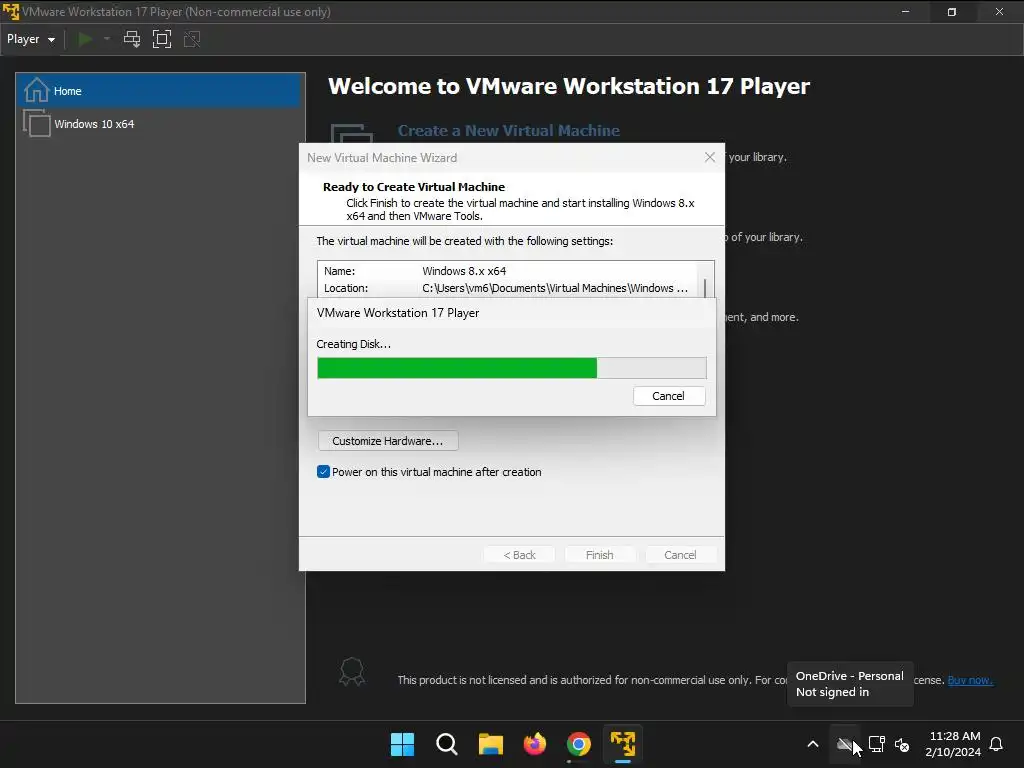Viewport: 1024px width, 768px height.
Task: Click the green Power On play icon
Action: point(85,39)
